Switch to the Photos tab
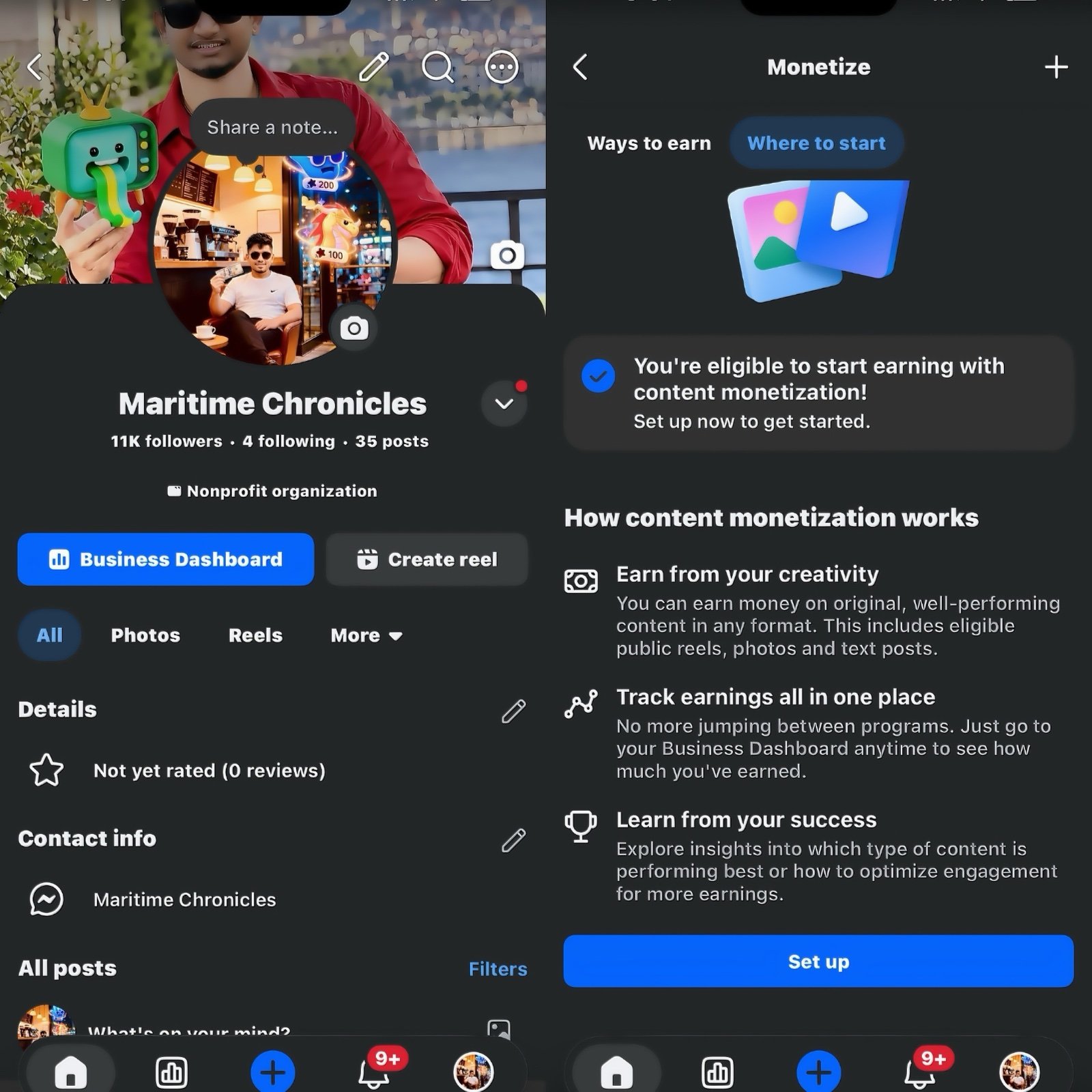This screenshot has width=1092, height=1092. [x=145, y=635]
